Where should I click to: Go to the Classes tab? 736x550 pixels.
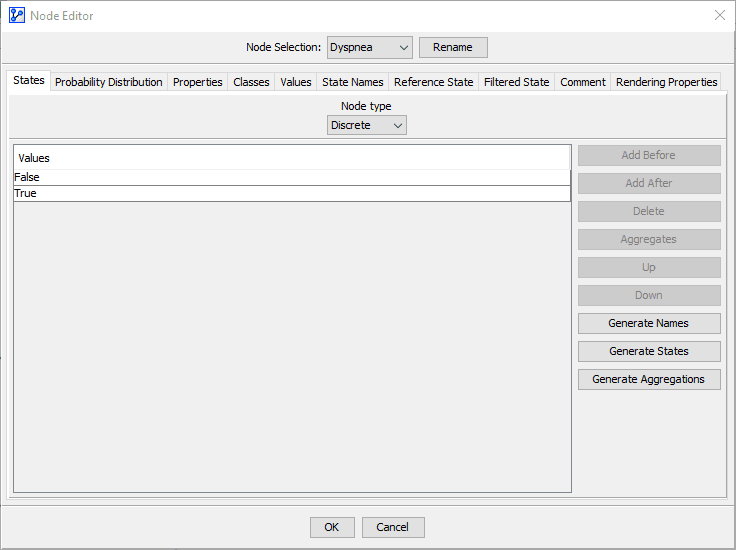click(x=251, y=82)
